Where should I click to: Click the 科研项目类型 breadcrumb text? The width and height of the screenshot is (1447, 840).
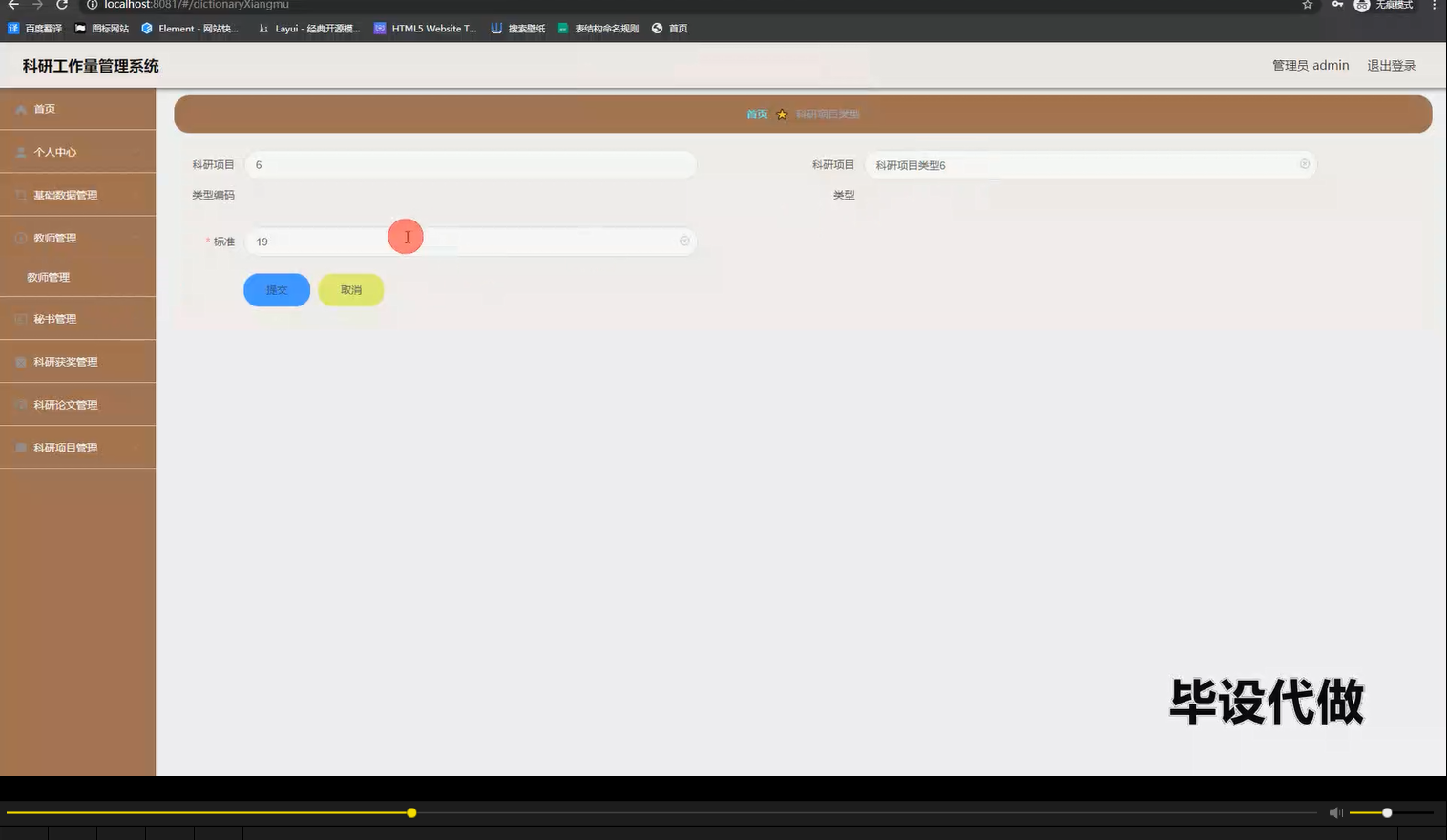[828, 115]
